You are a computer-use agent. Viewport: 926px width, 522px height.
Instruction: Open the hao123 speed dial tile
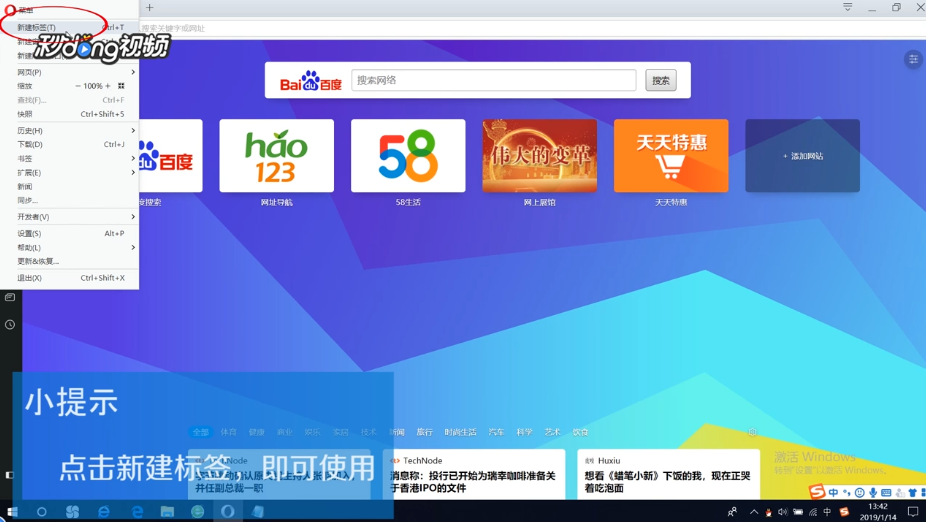pyautogui.click(x=276, y=156)
